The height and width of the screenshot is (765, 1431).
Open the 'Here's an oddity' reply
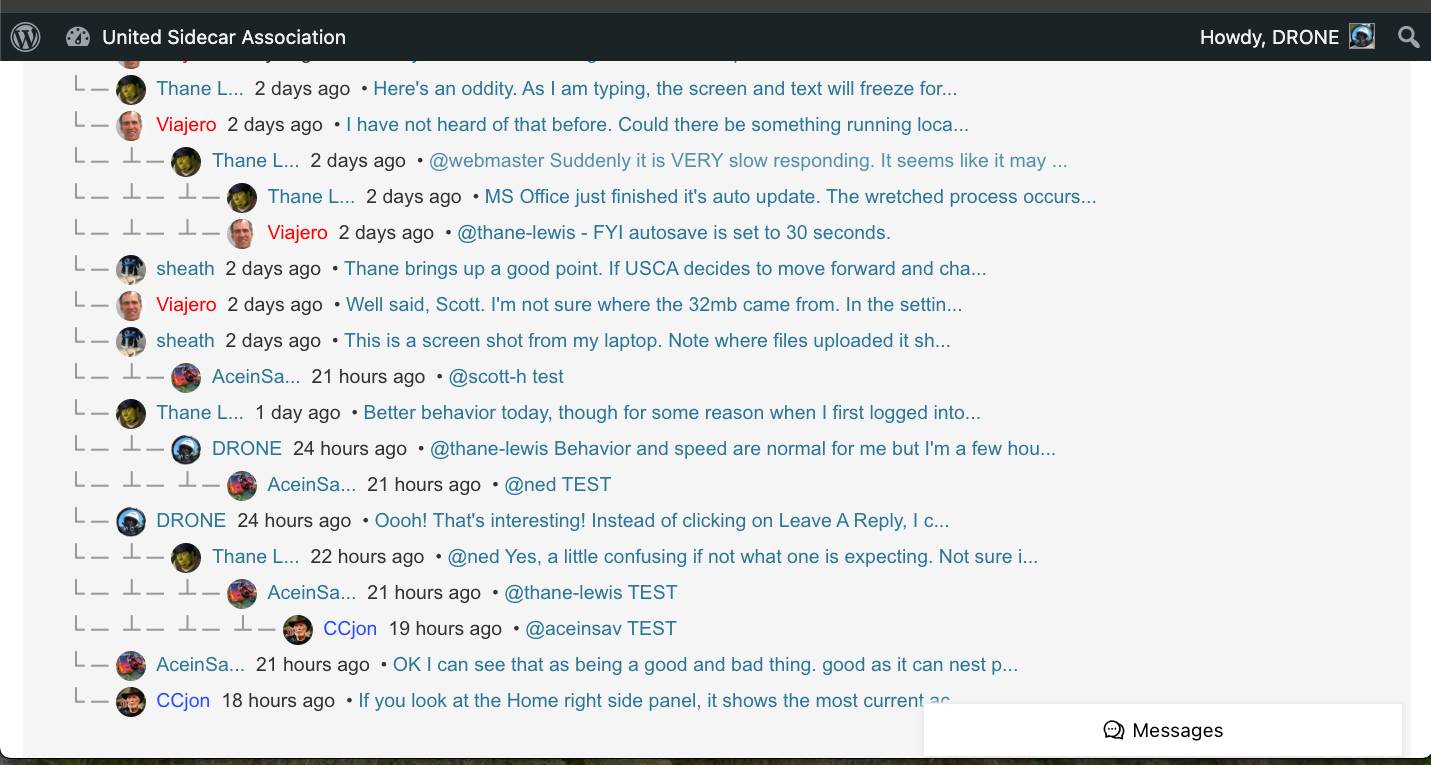665,89
